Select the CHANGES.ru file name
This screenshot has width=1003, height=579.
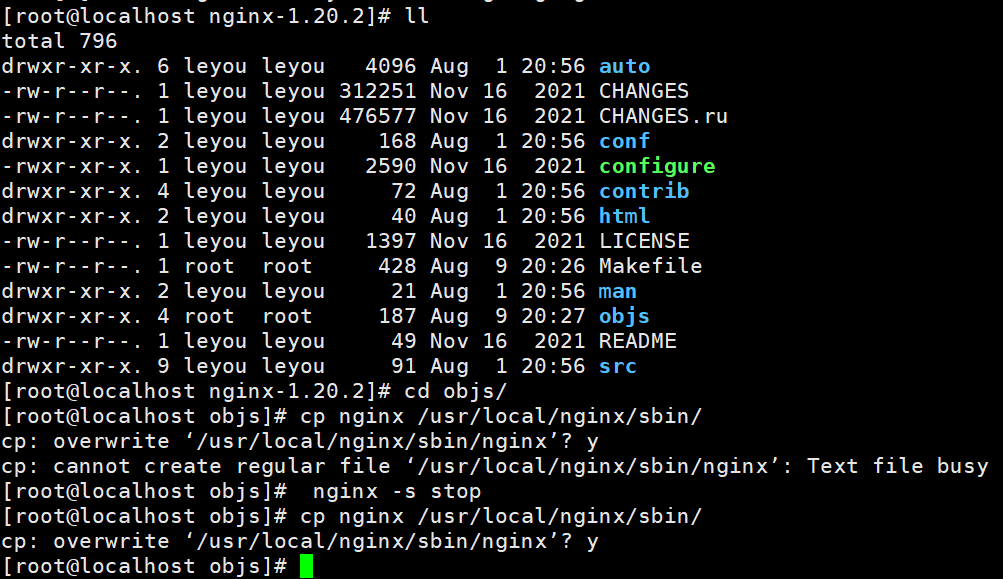[x=663, y=116]
